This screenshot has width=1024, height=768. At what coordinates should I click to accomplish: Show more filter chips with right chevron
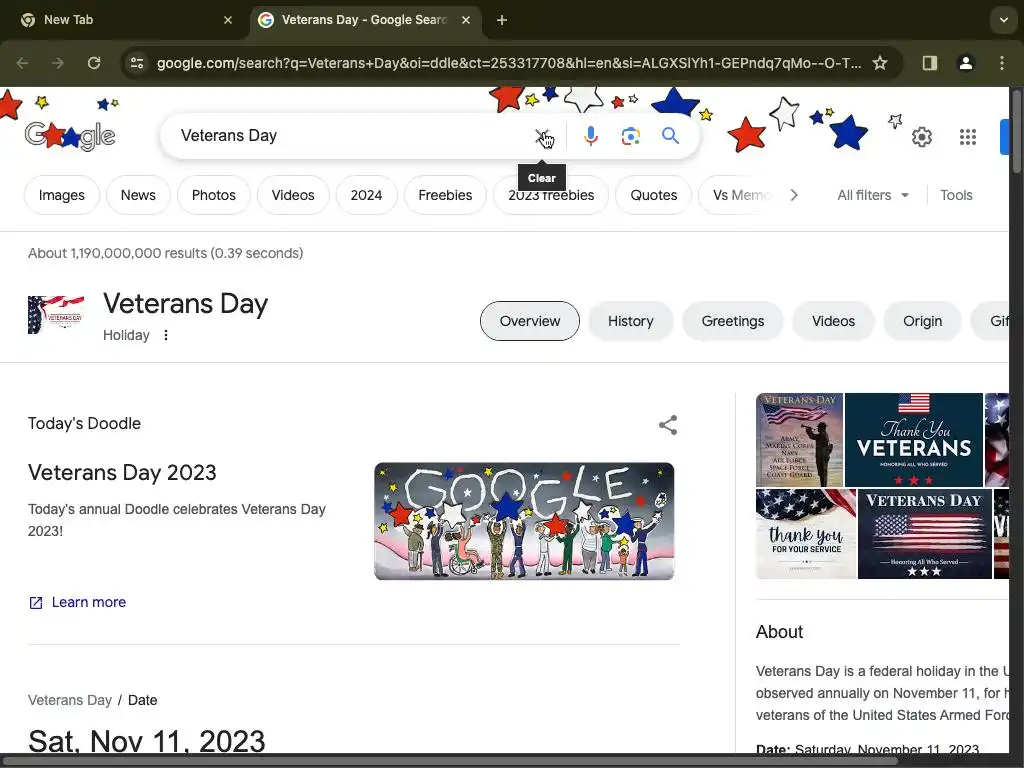tap(793, 195)
